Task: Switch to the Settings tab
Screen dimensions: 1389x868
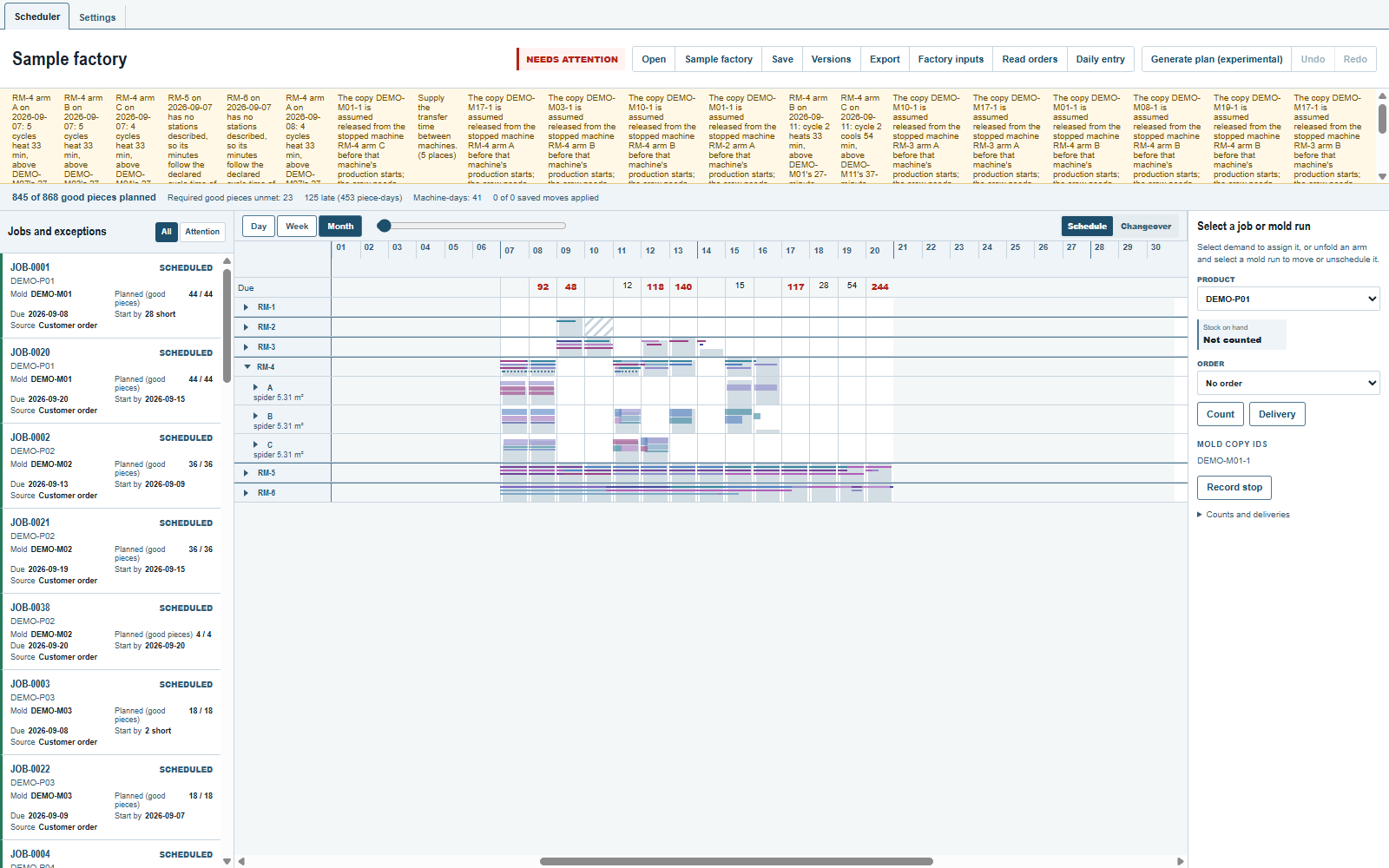Action: click(x=97, y=17)
